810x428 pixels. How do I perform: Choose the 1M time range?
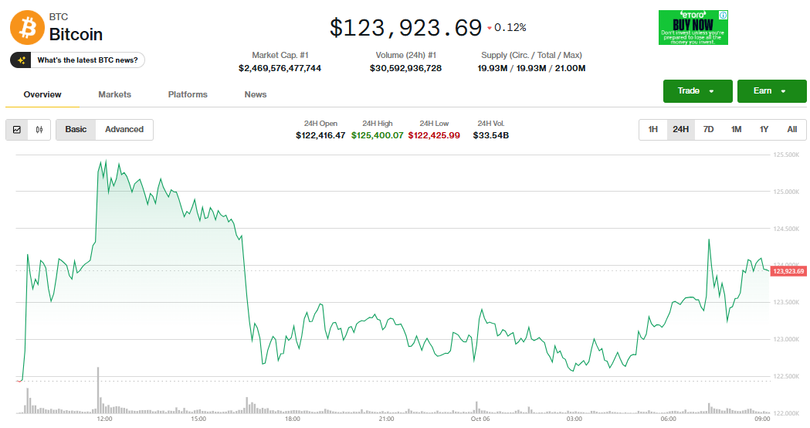pyautogui.click(x=736, y=129)
